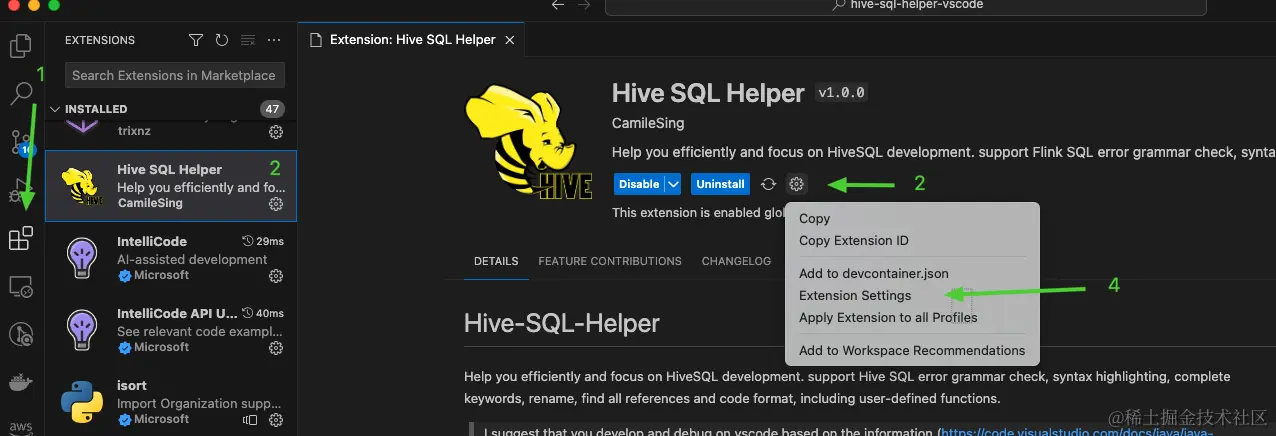Viewport: 1276px width, 436px height.
Task: Switch to the CHANGELOG tab
Action: pos(736,261)
